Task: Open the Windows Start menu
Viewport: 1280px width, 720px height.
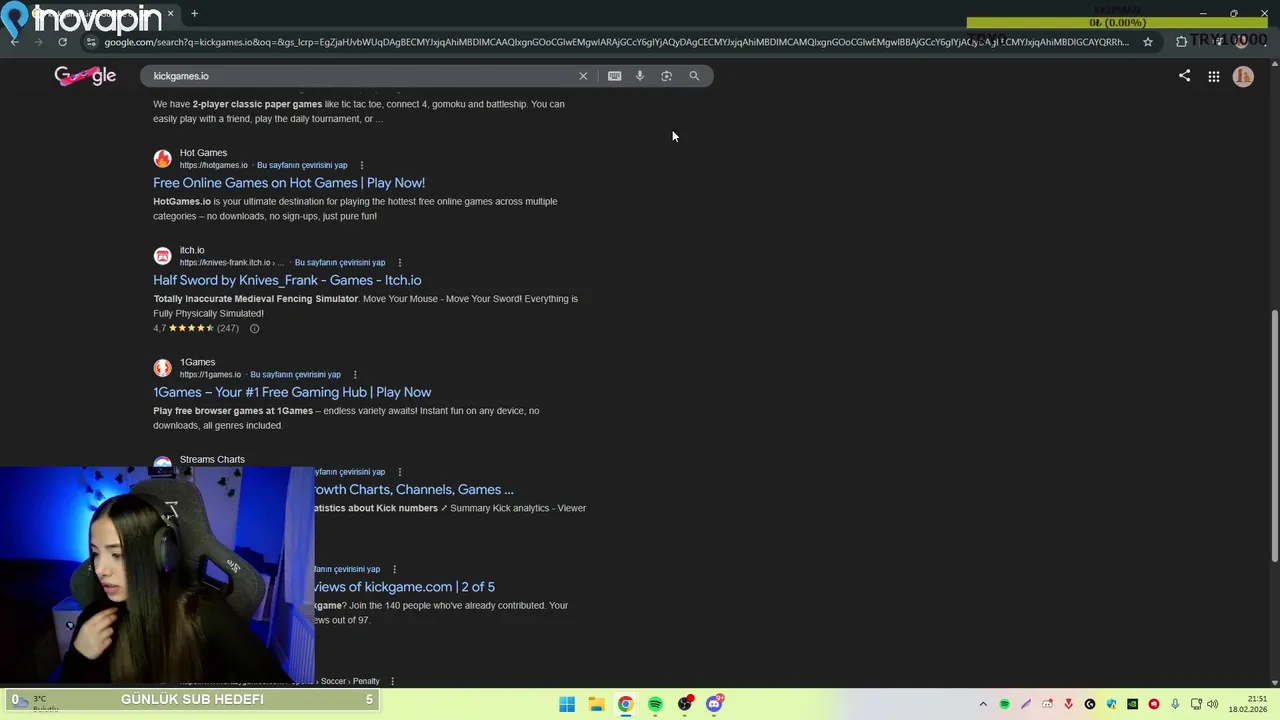Action: coord(567,704)
